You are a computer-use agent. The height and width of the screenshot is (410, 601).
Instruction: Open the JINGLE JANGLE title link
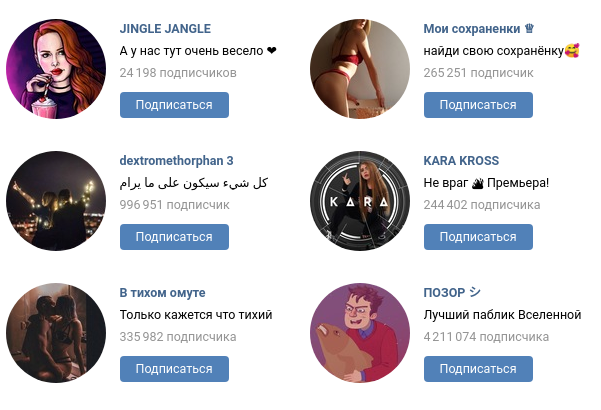coord(165,29)
